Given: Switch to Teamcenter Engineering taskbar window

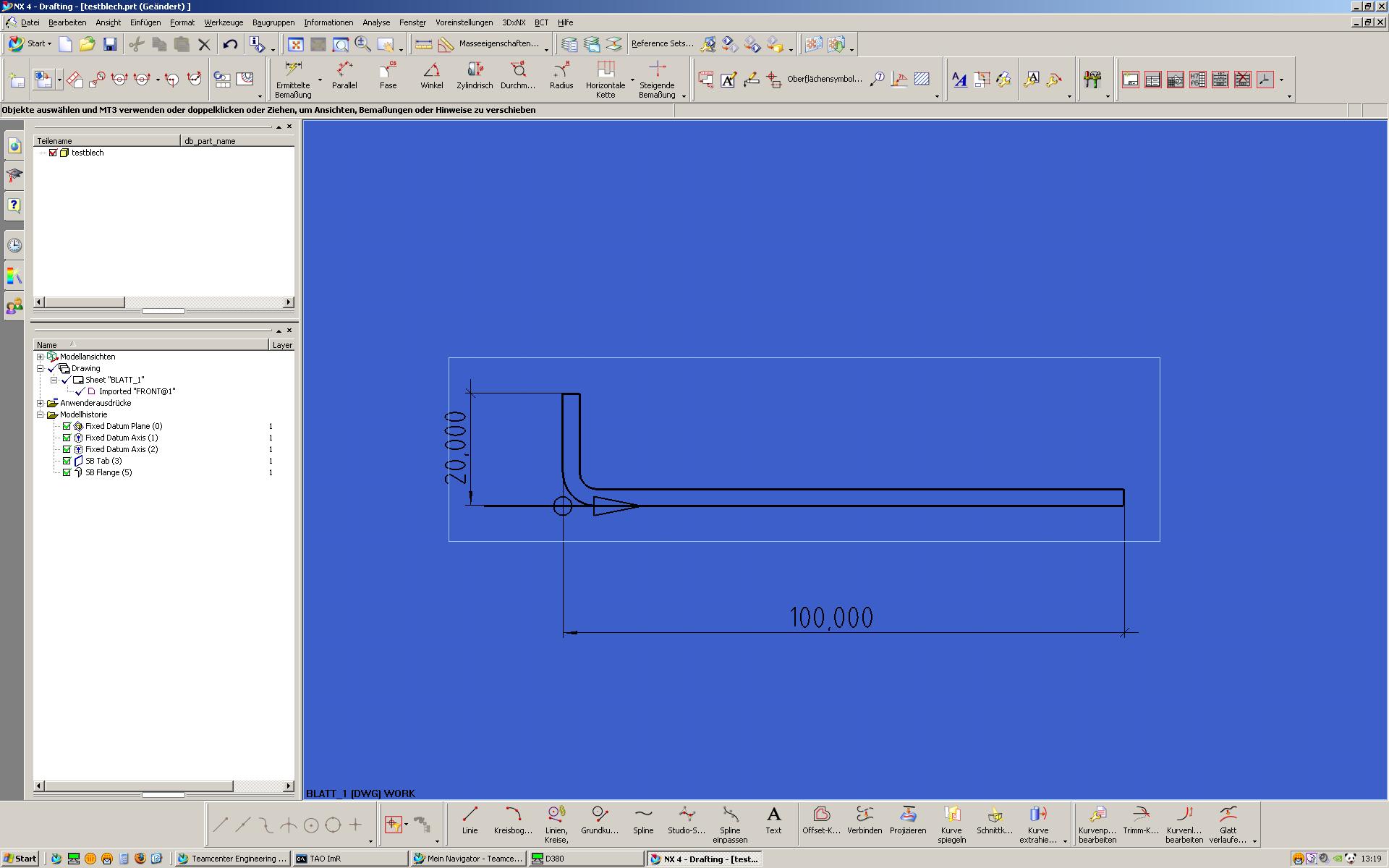Looking at the screenshot, I should pyautogui.click(x=231, y=859).
